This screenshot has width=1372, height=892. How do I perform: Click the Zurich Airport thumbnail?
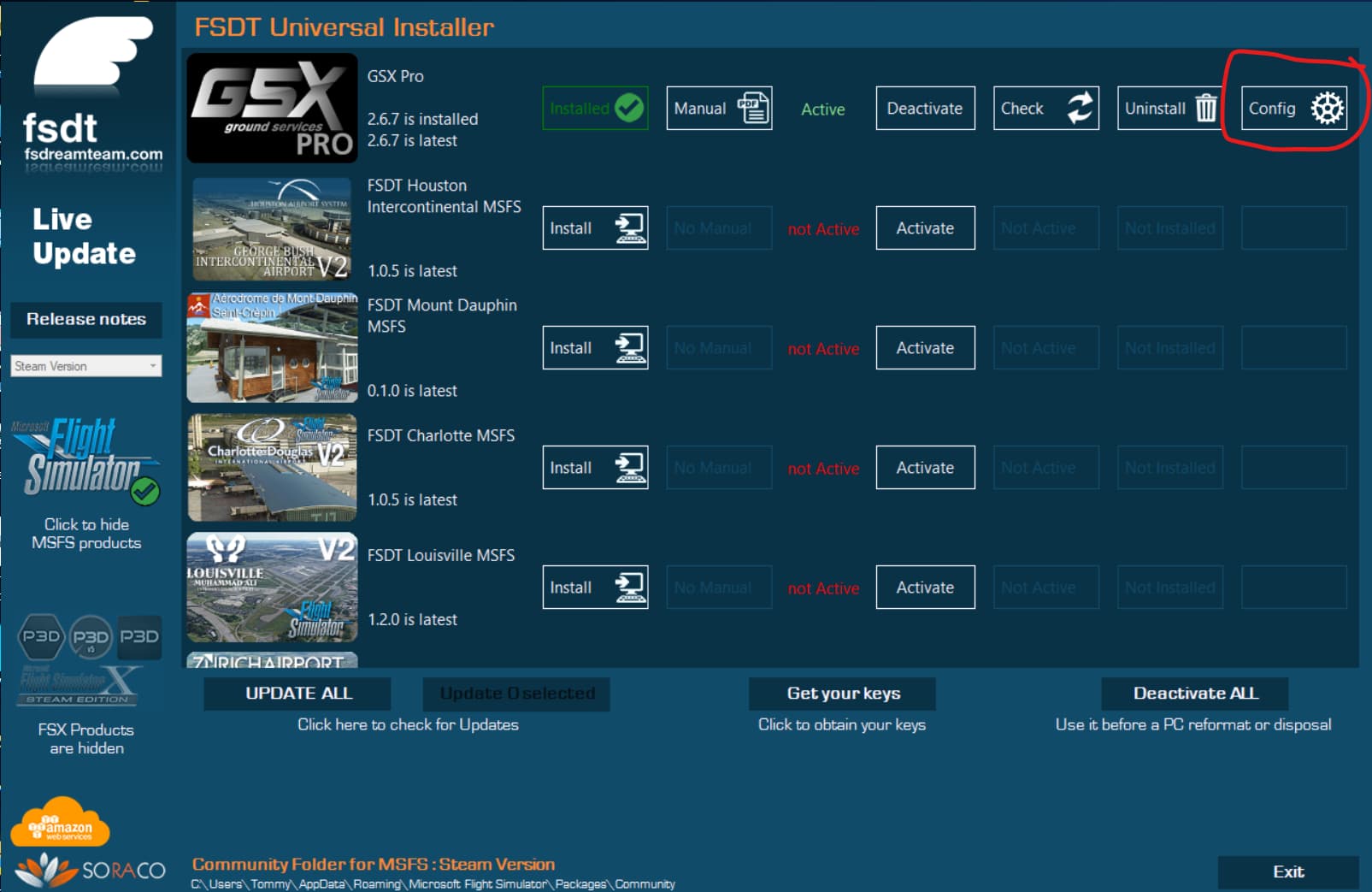click(272, 660)
